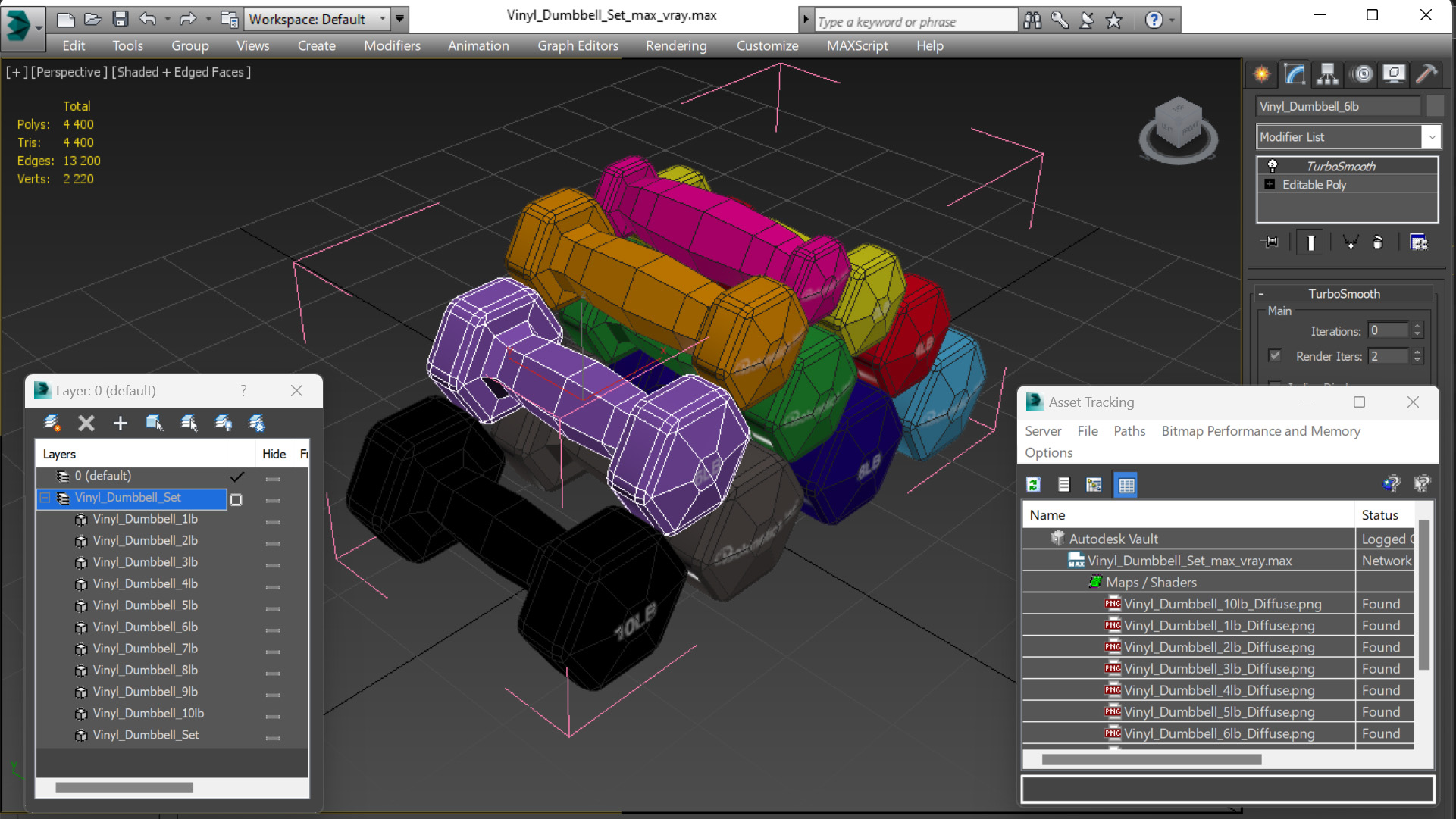Toggle Hide for Vinyl_Dumbbell_8lb
1456x819 pixels.
273,673
